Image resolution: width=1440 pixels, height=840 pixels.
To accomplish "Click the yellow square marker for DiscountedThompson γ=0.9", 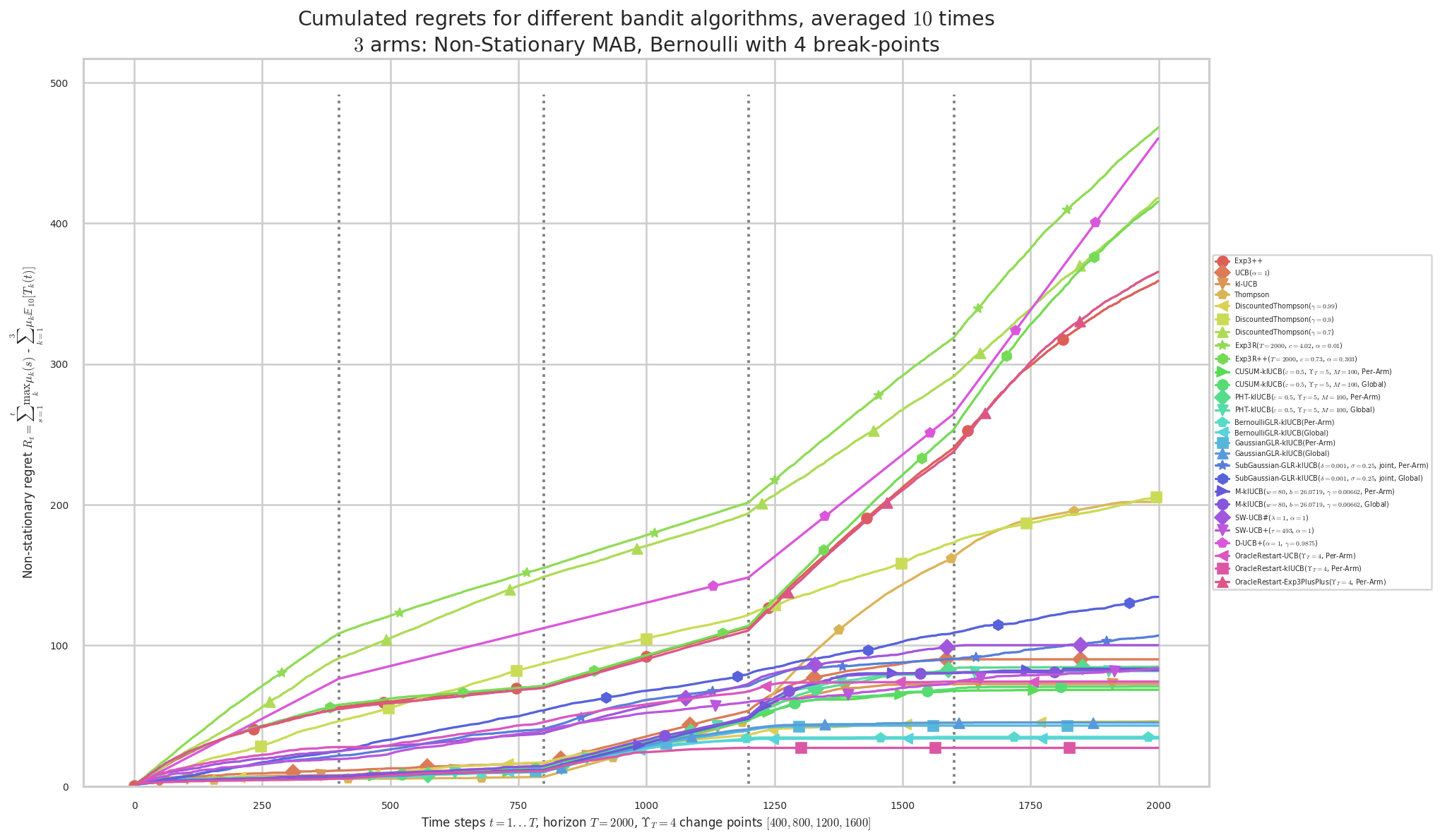I will point(1222,319).
